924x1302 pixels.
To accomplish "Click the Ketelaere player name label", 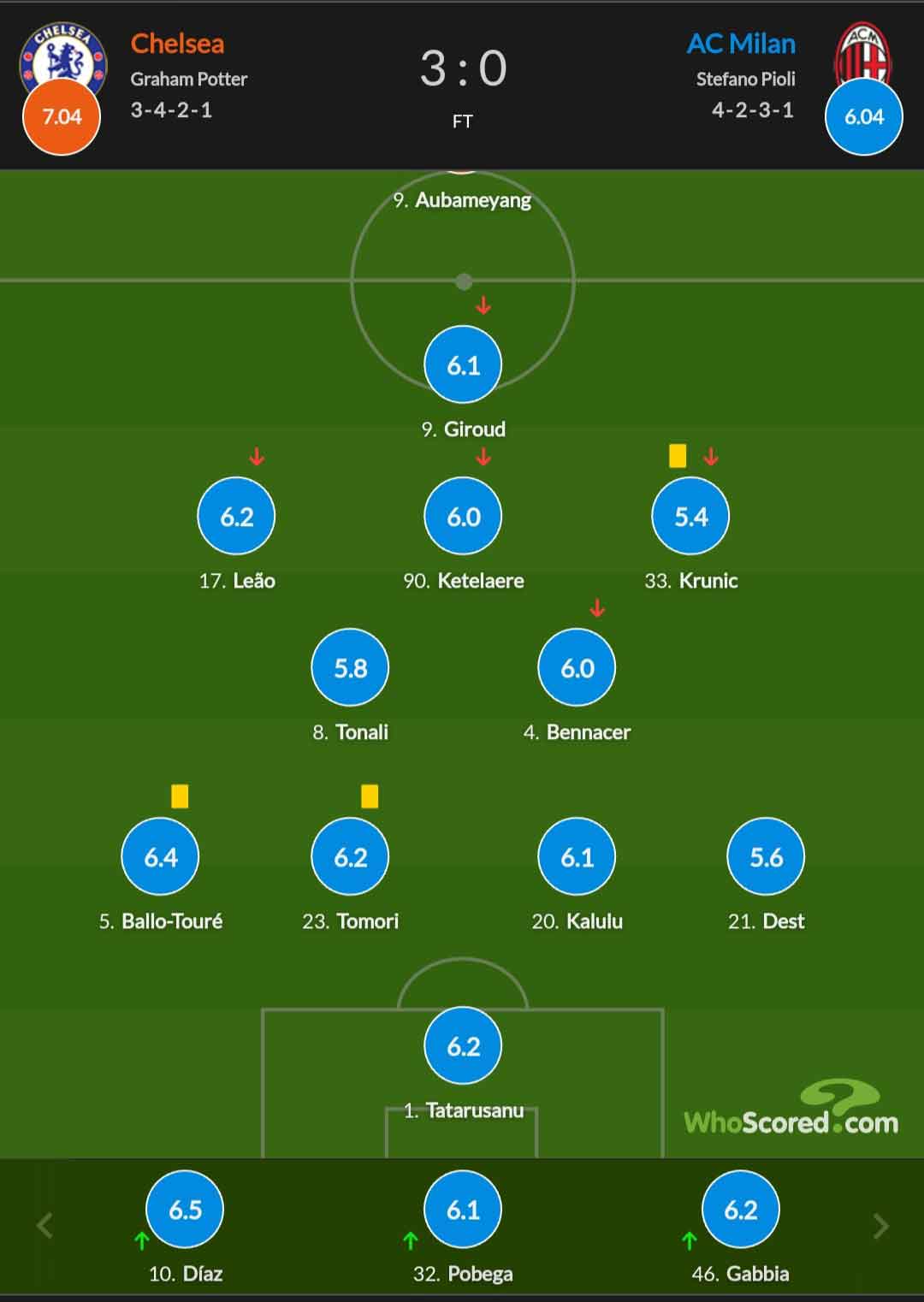I will click(x=481, y=581).
